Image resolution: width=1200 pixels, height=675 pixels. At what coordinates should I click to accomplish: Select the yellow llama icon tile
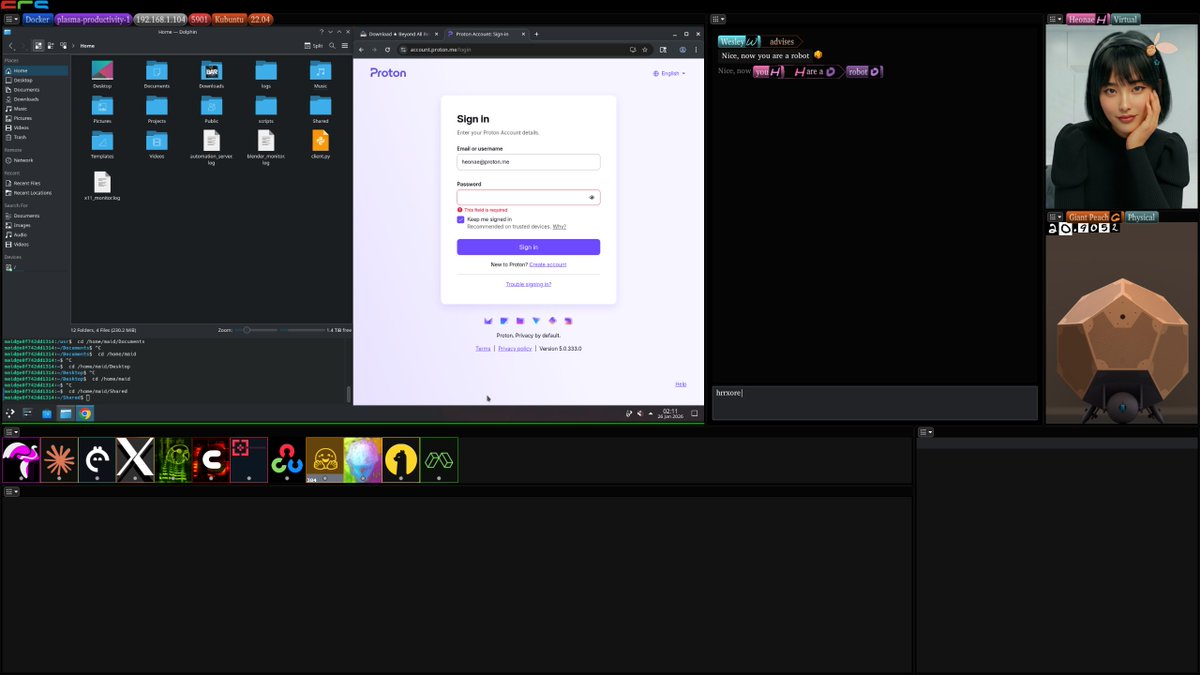click(401, 459)
